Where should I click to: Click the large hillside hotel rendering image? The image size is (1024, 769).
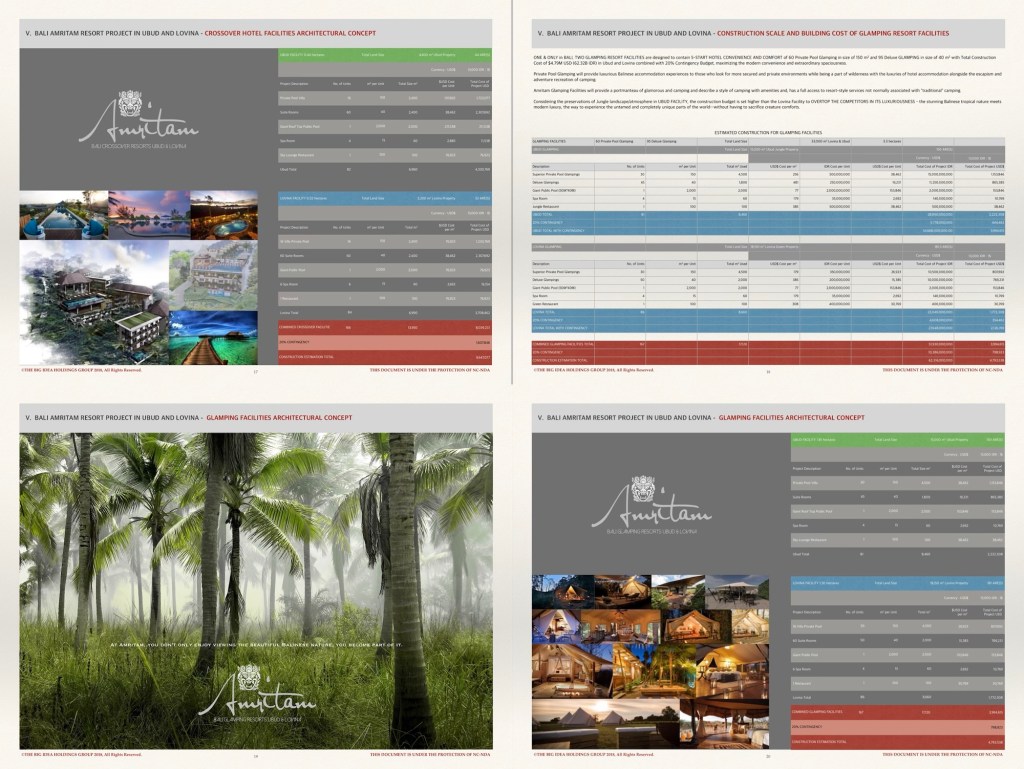pos(94,303)
